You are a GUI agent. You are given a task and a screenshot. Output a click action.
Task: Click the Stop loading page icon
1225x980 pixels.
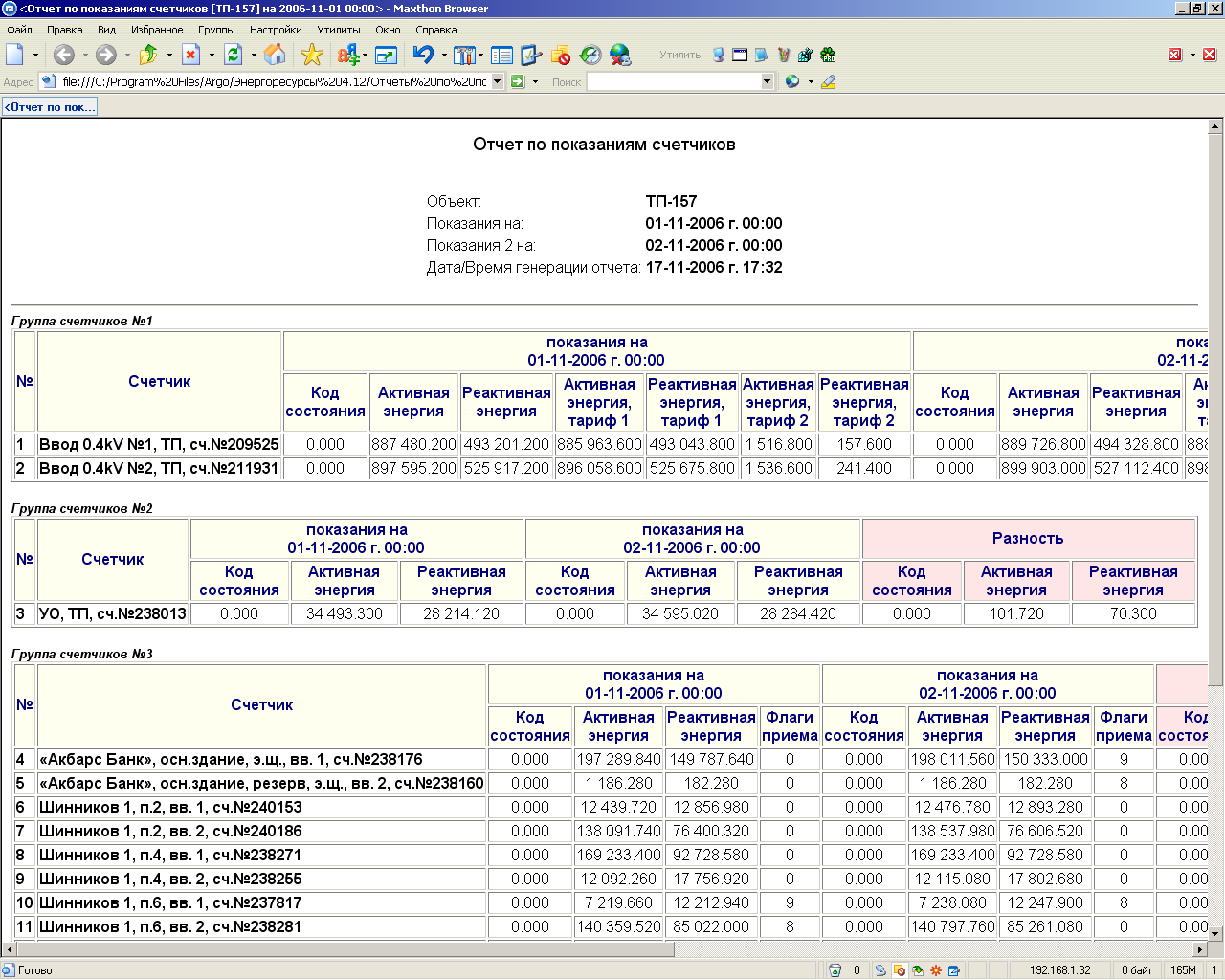pyautogui.click(x=190, y=56)
